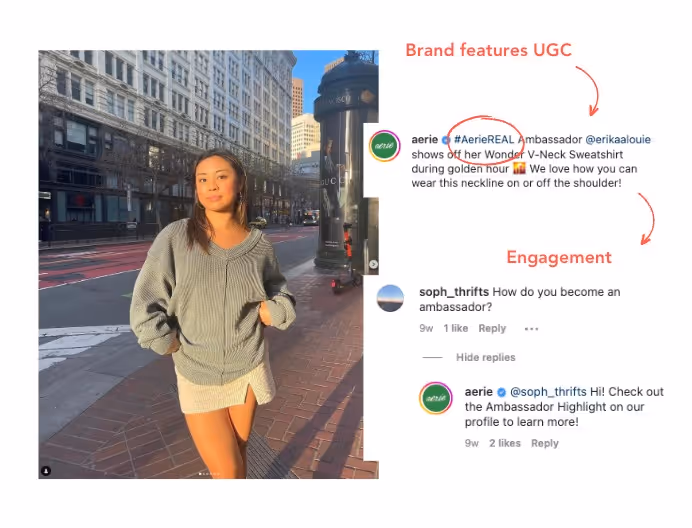Click the '9w' timestamp on aerie's reply
The width and height of the screenshot is (692, 528).
click(471, 443)
